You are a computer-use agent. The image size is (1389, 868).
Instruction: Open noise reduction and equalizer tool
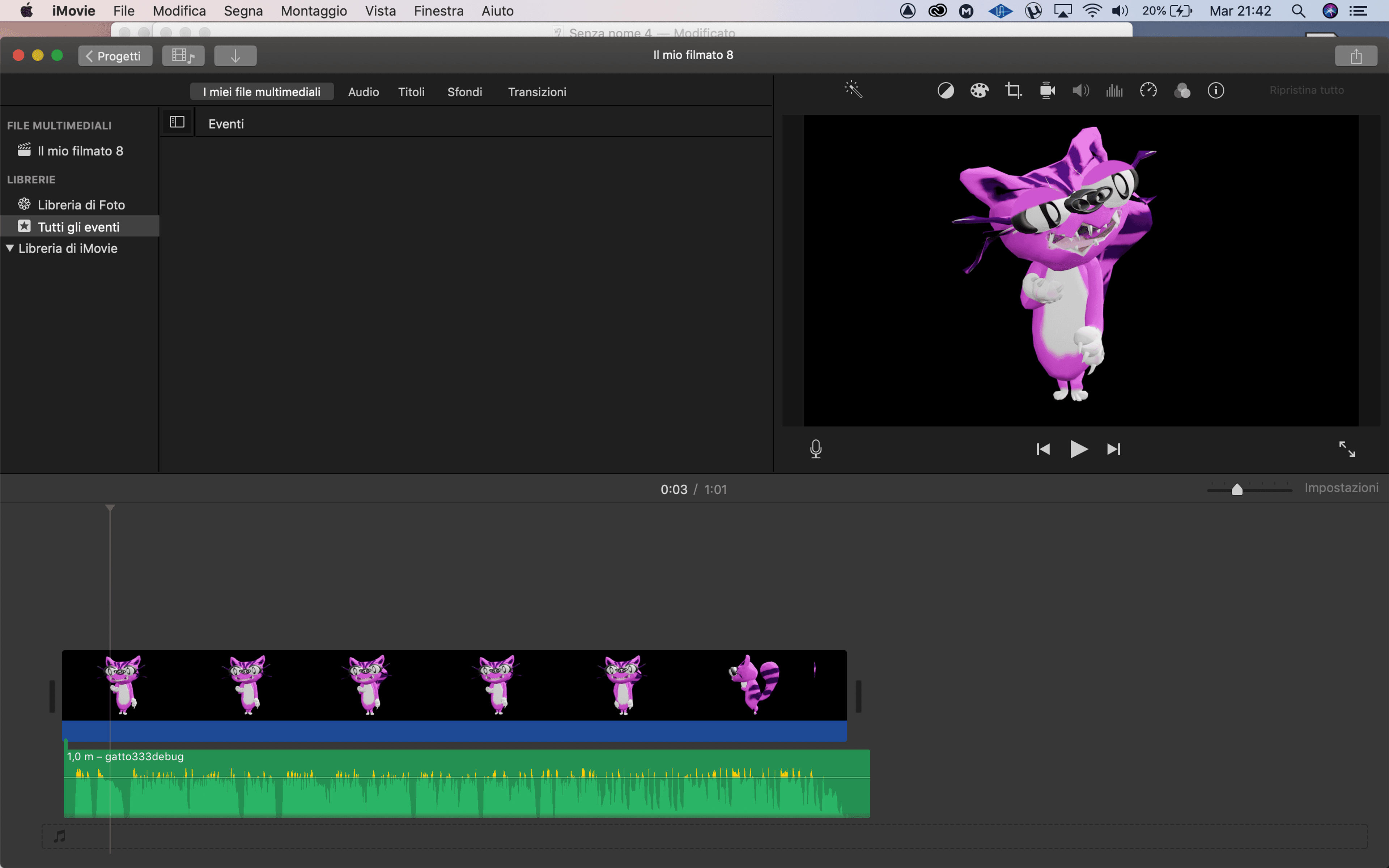tap(1114, 91)
